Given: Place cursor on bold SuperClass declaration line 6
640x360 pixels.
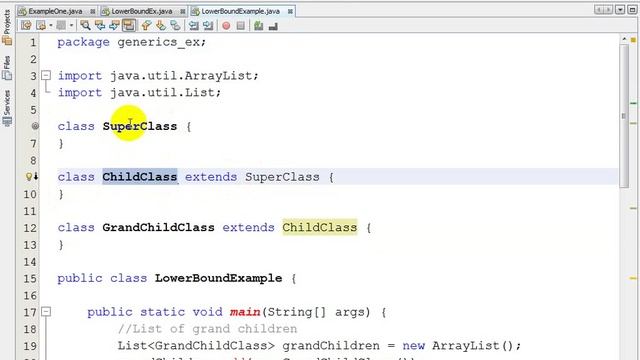Looking at the screenshot, I should coord(140,126).
